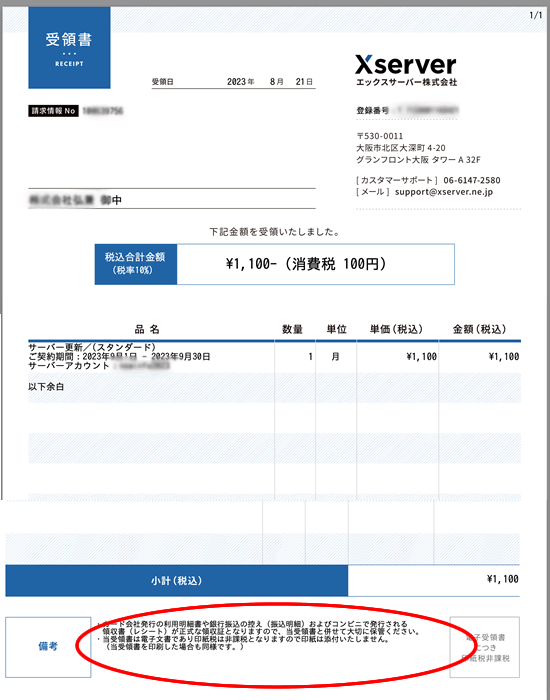The width and height of the screenshot is (550, 700).
Task: Click the 印紙税非課税 stamp box
Action: pyautogui.click(x=485, y=647)
